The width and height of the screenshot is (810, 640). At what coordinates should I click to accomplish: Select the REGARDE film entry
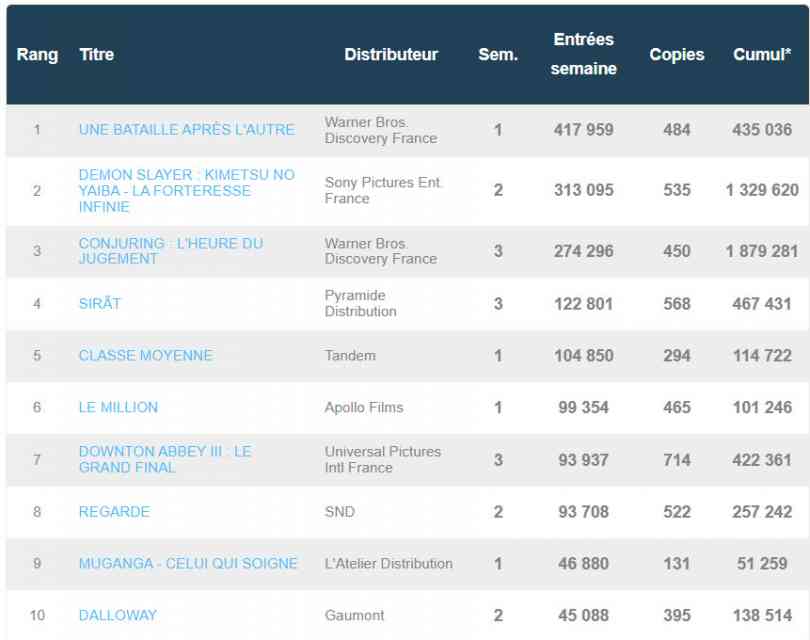pyautogui.click(x=114, y=511)
